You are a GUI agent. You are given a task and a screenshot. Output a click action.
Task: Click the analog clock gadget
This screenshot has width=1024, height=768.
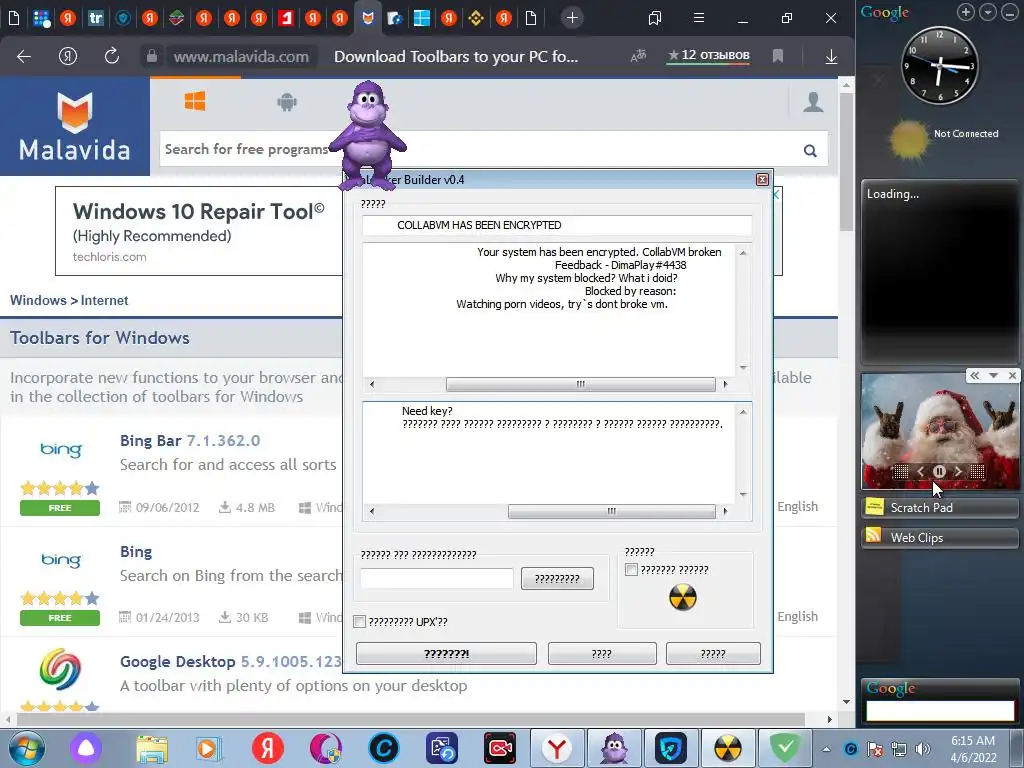click(x=940, y=65)
